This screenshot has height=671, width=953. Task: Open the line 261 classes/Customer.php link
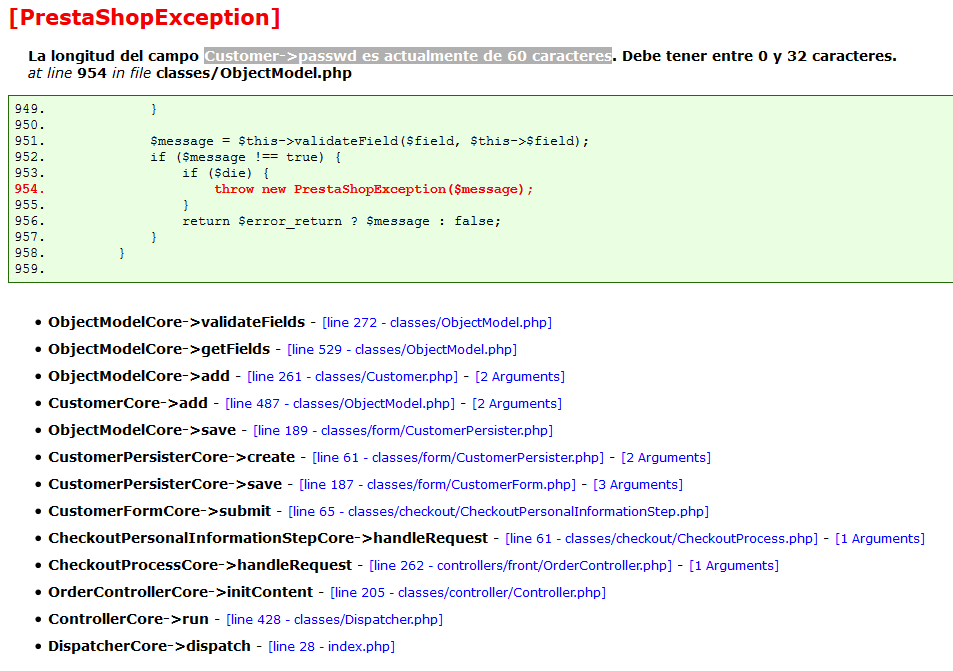[353, 377]
